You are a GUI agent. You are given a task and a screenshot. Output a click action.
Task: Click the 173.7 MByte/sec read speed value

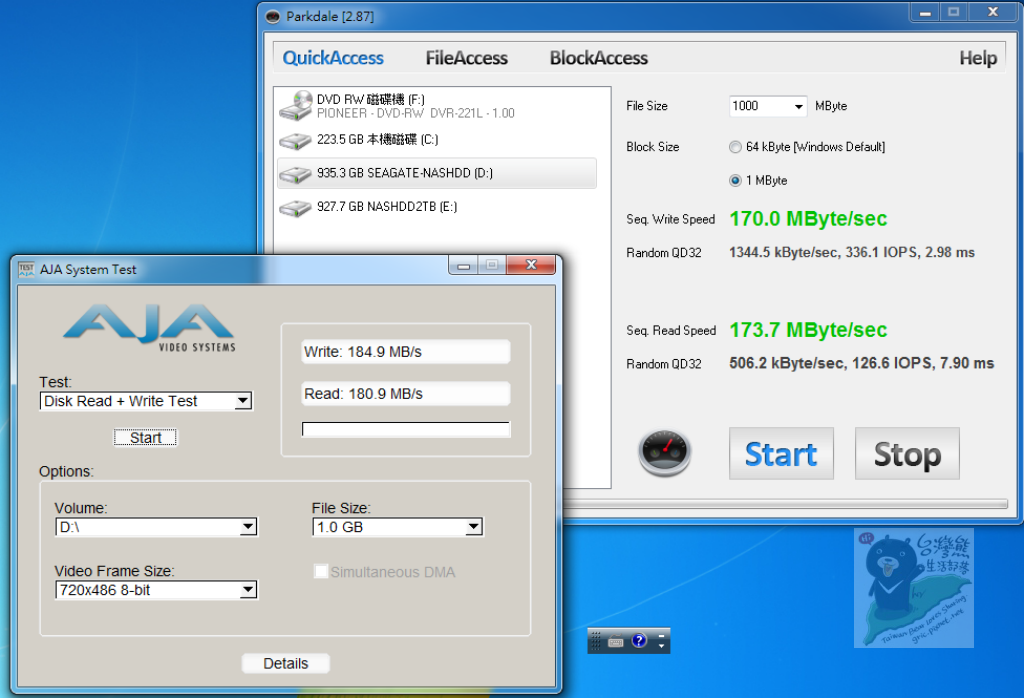808,330
